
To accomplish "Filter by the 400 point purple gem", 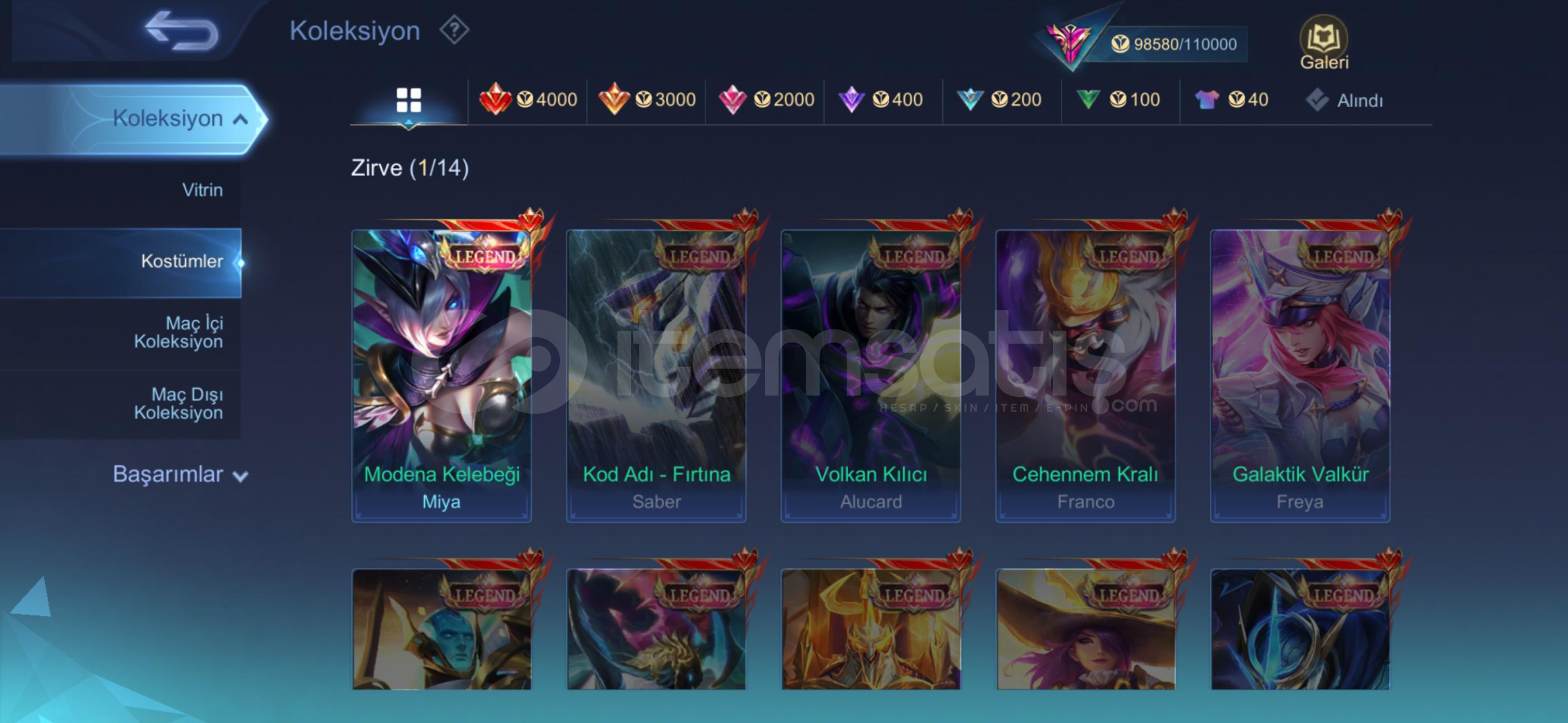I will (x=880, y=100).
